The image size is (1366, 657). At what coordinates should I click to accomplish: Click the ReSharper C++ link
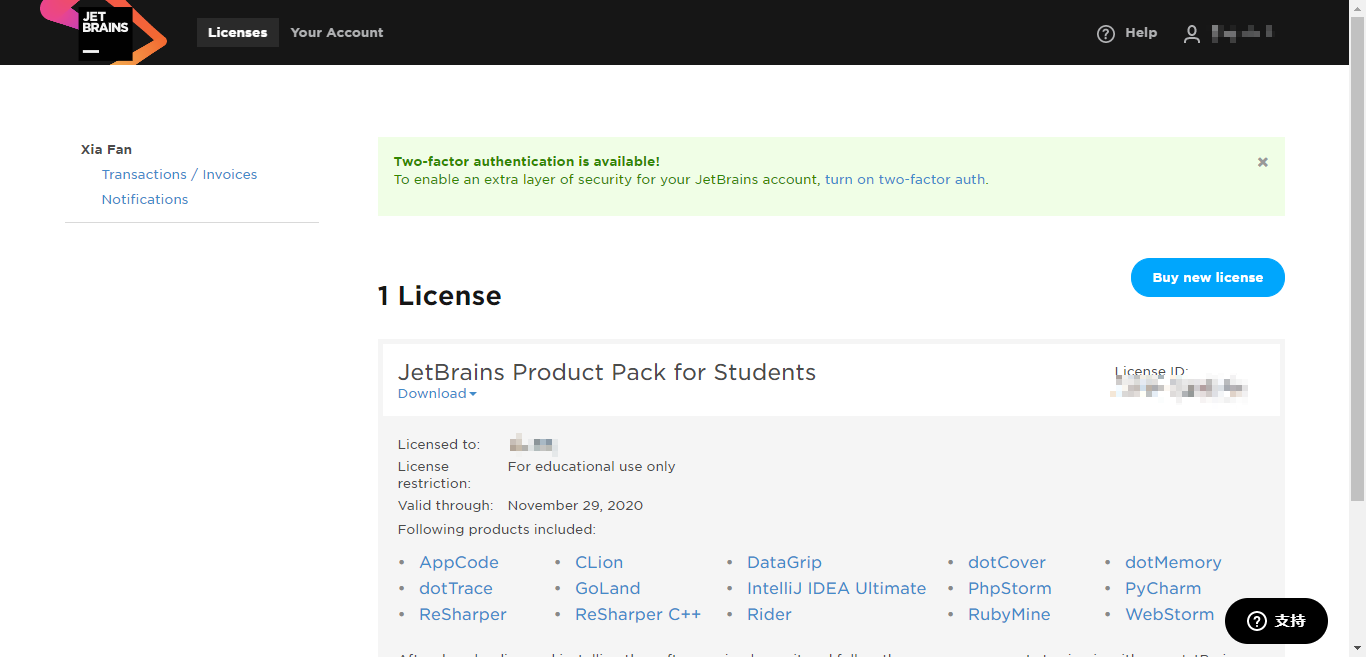pos(638,615)
